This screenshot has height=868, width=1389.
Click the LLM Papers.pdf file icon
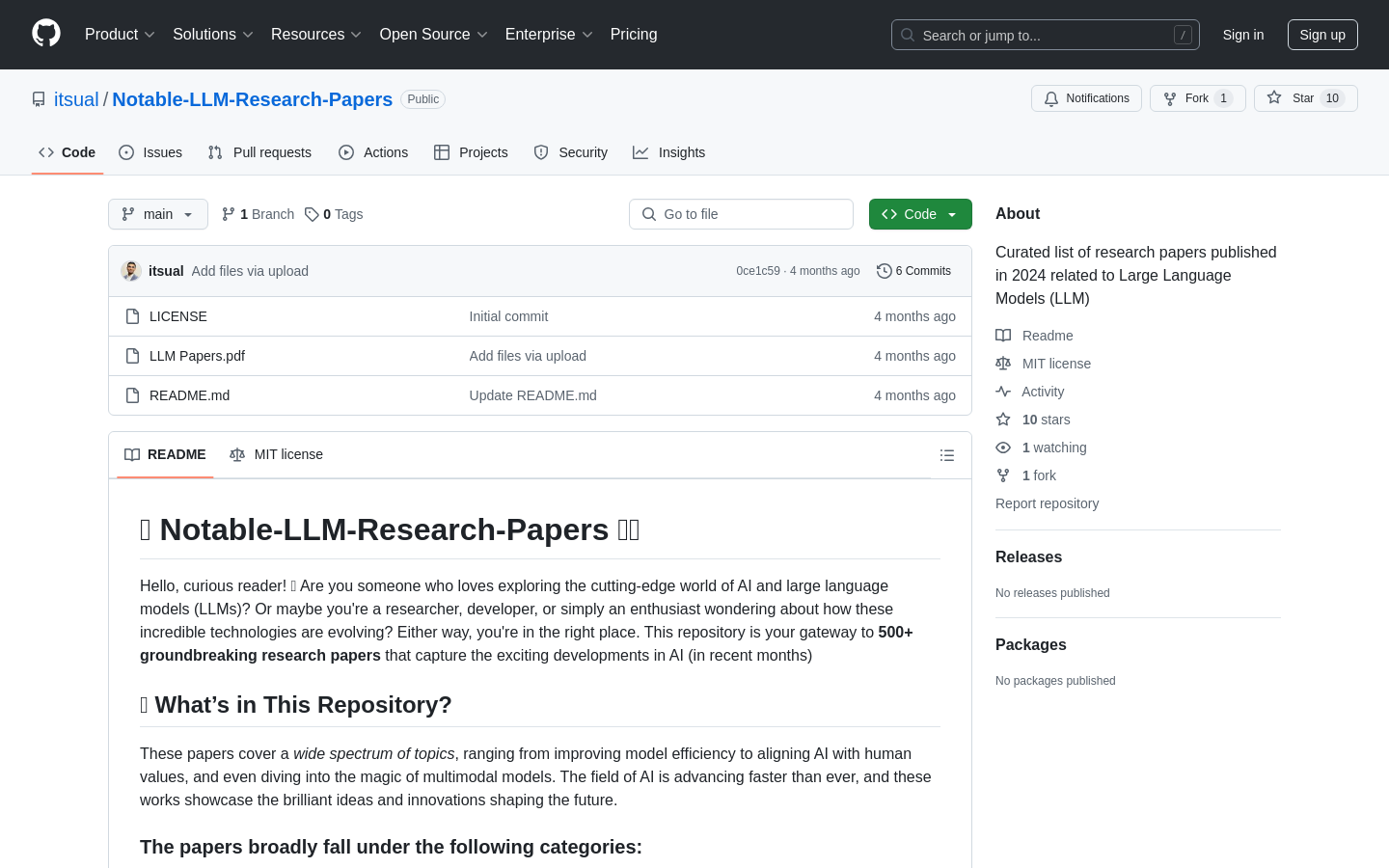(x=133, y=356)
